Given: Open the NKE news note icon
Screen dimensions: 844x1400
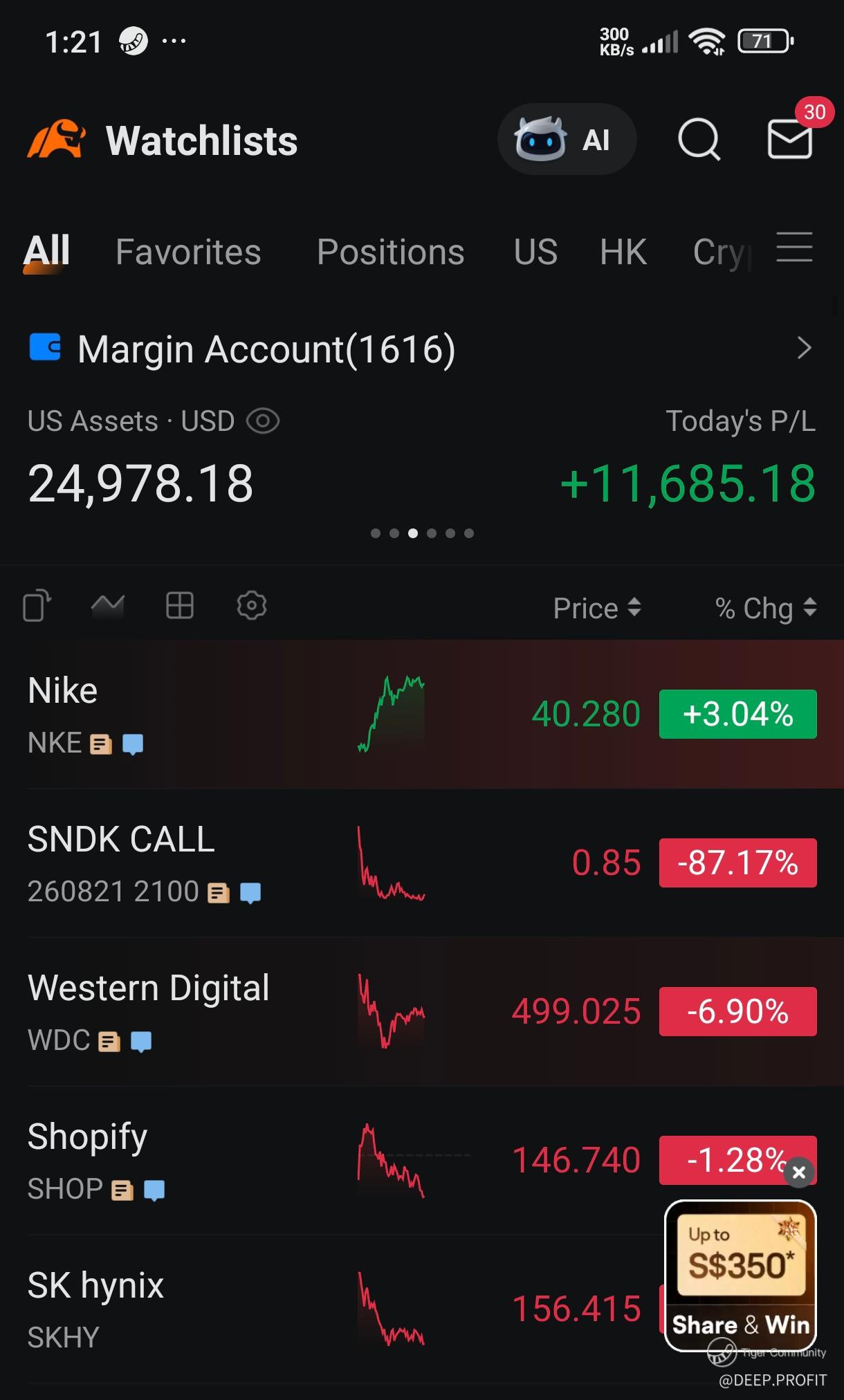Looking at the screenshot, I should (101, 744).
